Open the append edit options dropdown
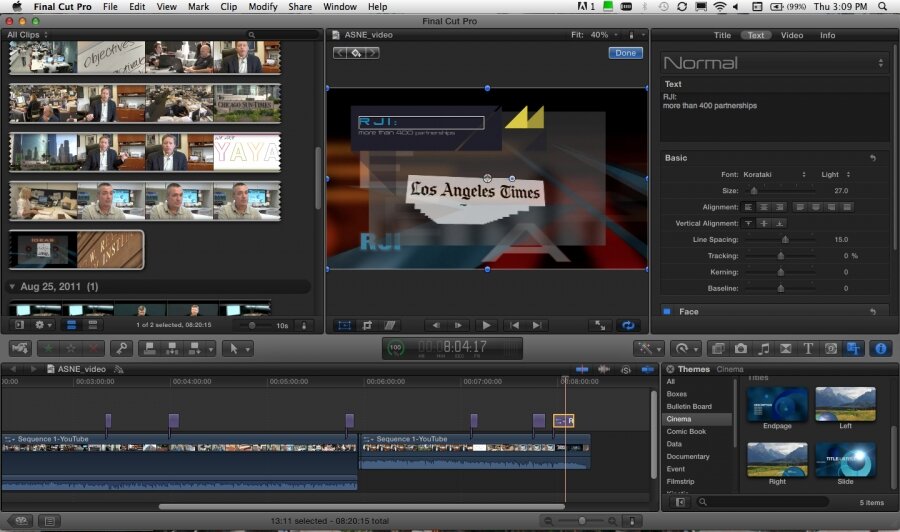 tap(211, 349)
